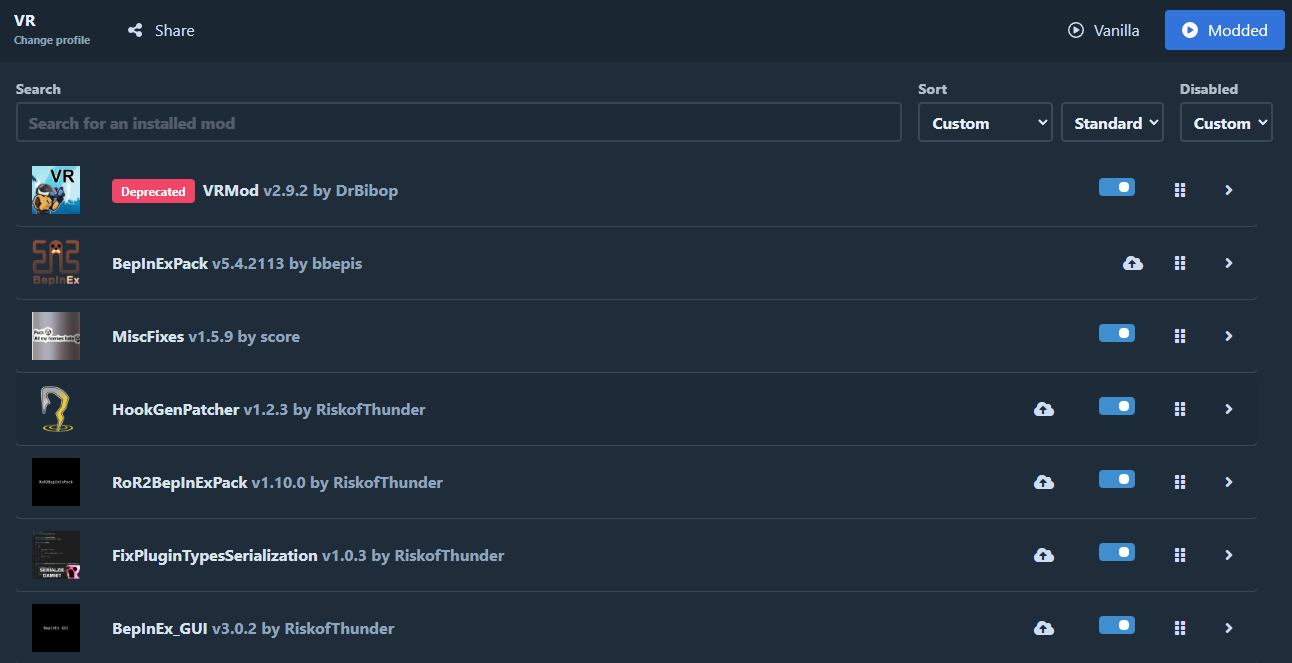Click the RoR2BepInExPack black thumbnail
The image size is (1292, 663).
pos(56,482)
